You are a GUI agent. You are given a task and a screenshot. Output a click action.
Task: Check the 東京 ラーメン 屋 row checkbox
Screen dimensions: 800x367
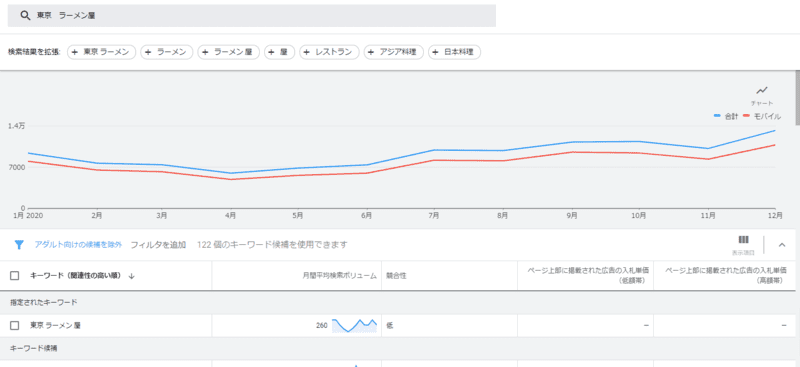point(15,326)
